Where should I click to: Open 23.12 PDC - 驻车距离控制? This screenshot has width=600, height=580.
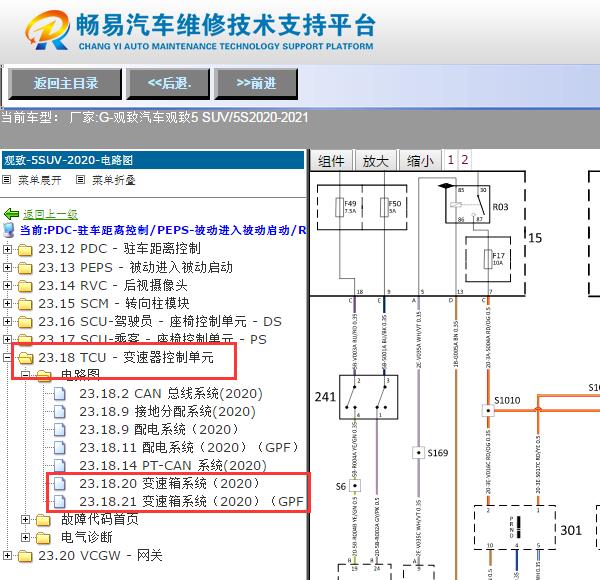click(x=119, y=249)
